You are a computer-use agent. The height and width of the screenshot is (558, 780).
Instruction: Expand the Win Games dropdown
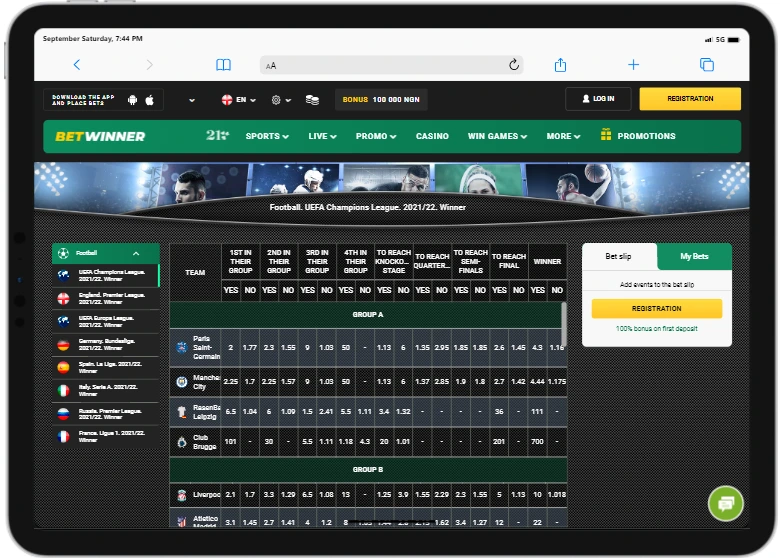497,136
